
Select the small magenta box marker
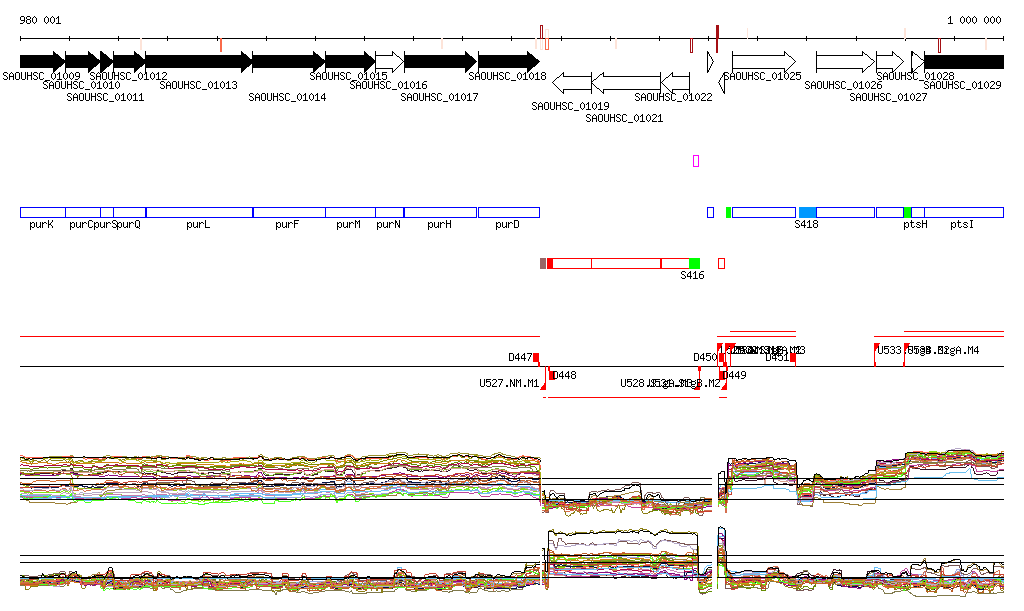click(696, 161)
